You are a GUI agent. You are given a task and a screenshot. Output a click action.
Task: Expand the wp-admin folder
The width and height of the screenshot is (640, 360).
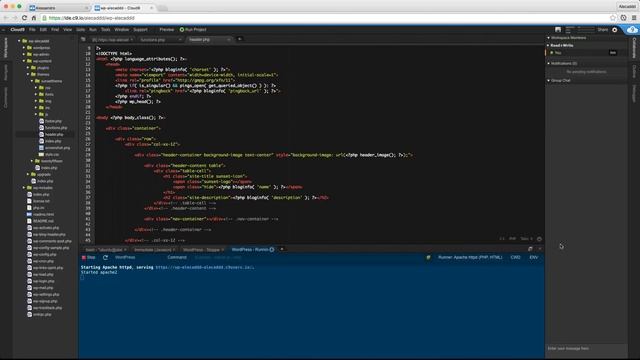pyautogui.click(x=24, y=54)
